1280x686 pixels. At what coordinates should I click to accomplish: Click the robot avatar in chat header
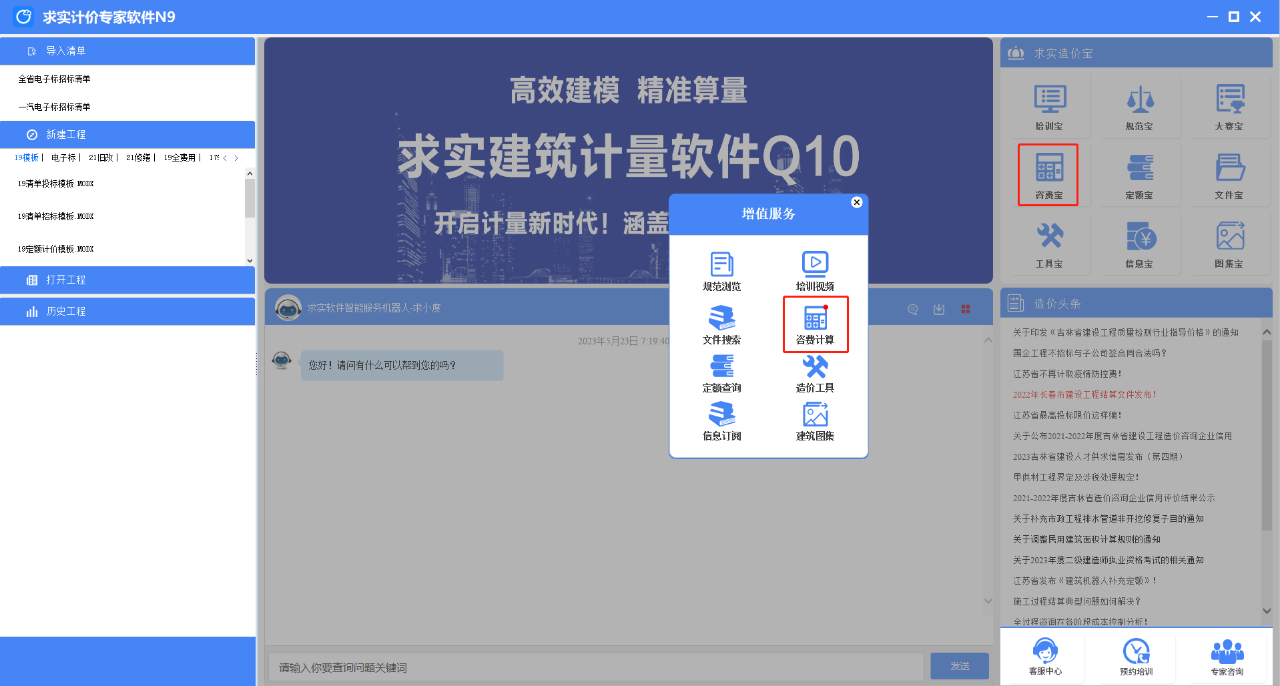click(288, 308)
